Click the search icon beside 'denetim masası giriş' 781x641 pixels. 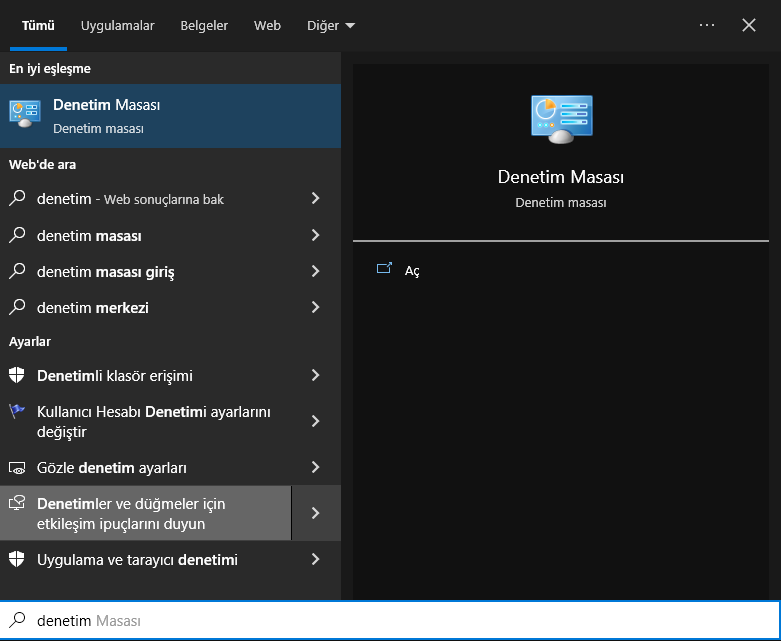(x=17, y=271)
